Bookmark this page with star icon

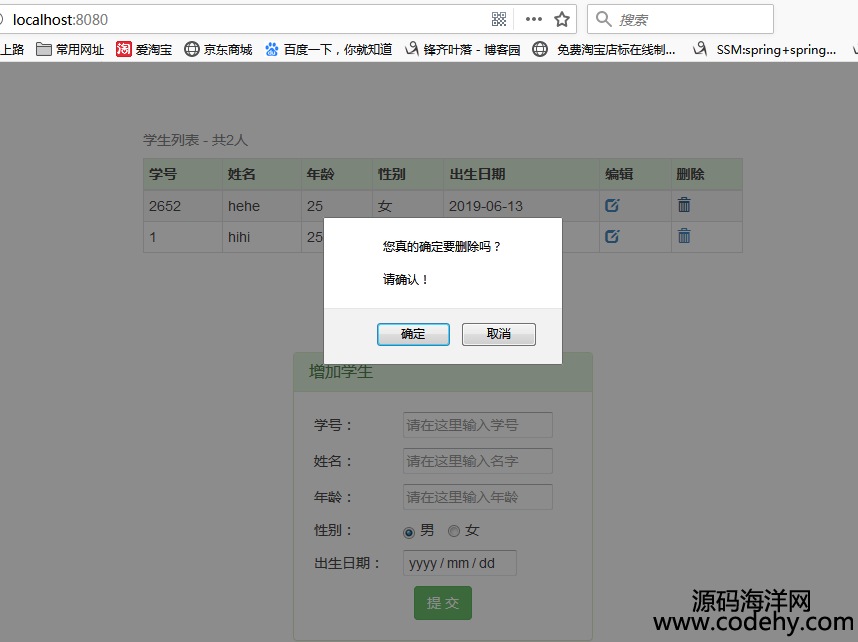(562, 19)
